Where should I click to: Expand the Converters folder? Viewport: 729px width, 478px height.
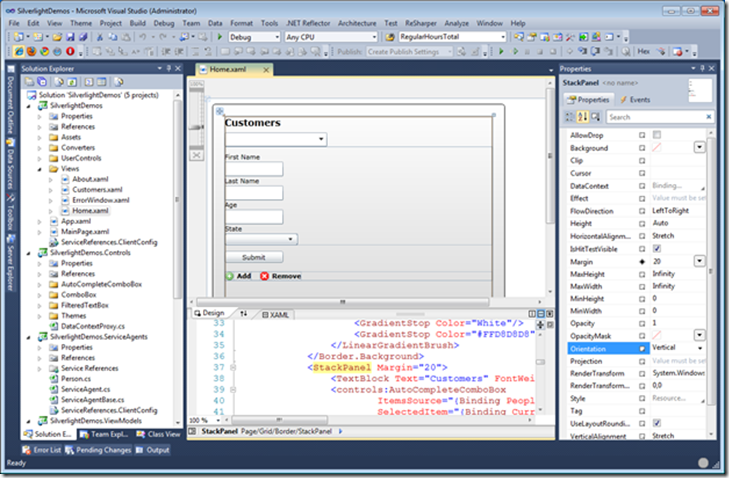[40, 148]
